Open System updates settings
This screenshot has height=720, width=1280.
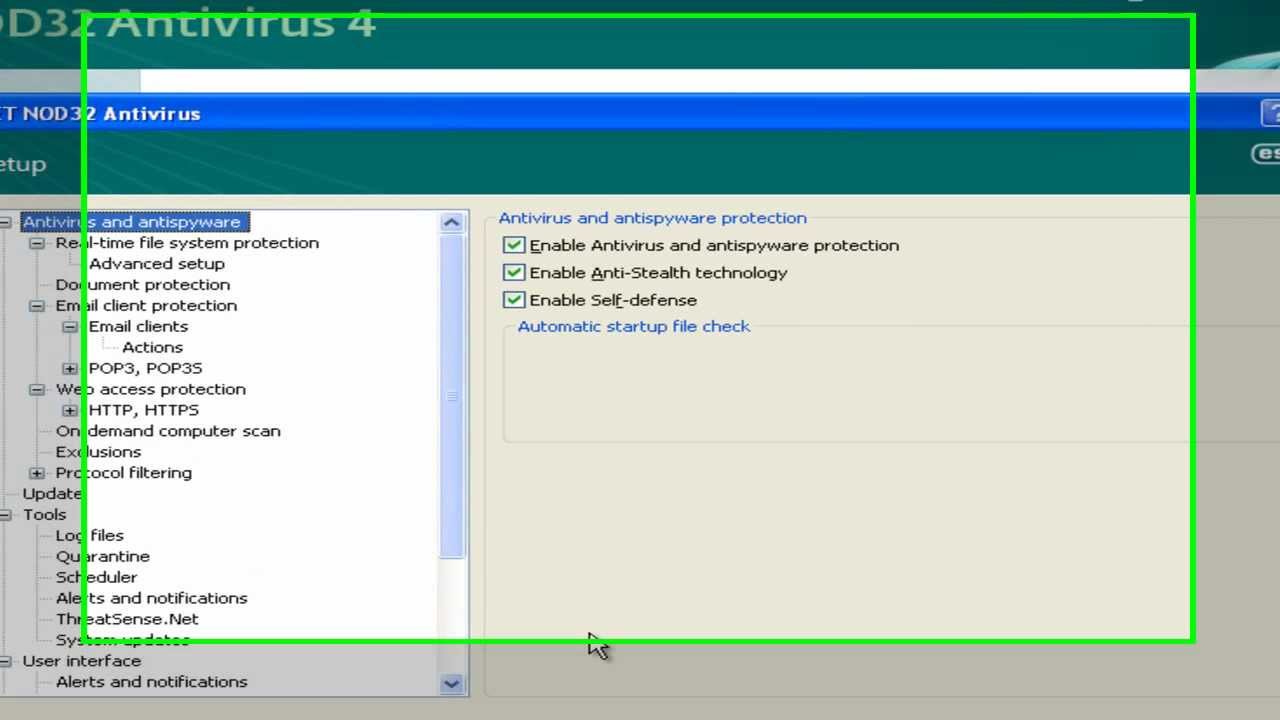click(122, 640)
